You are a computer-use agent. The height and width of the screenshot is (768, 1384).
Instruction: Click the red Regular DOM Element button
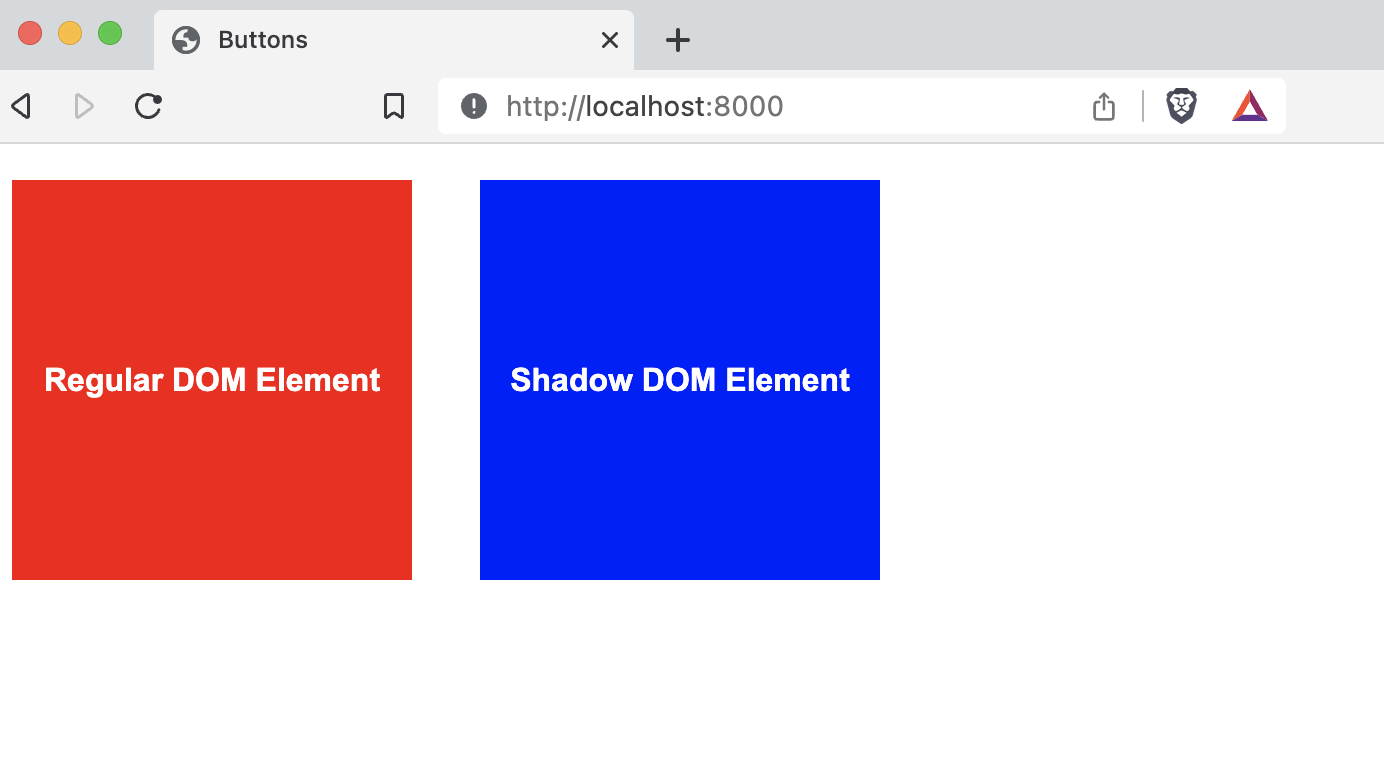pyautogui.click(x=212, y=380)
